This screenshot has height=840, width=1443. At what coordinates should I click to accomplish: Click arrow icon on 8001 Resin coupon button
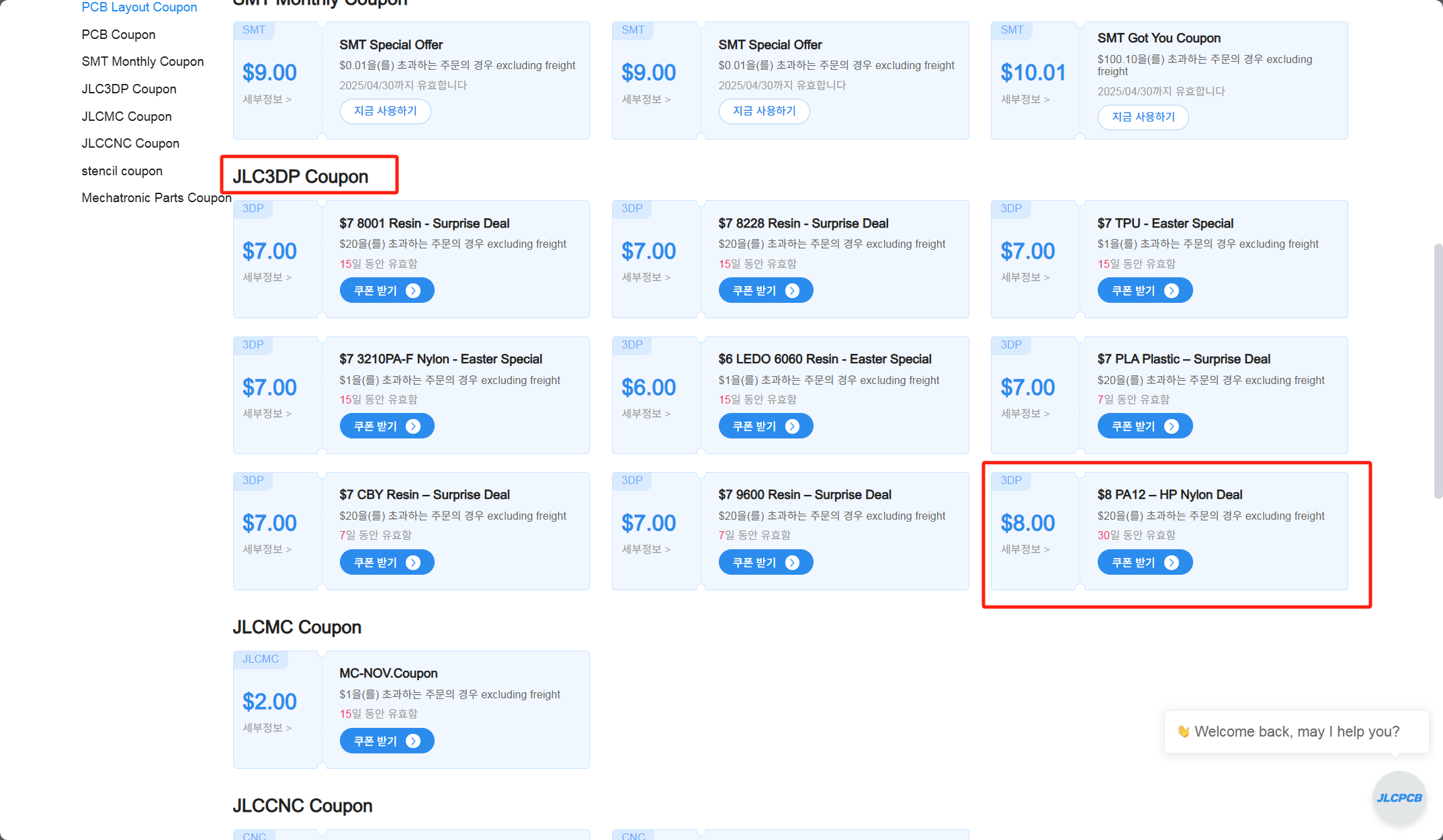coord(413,291)
